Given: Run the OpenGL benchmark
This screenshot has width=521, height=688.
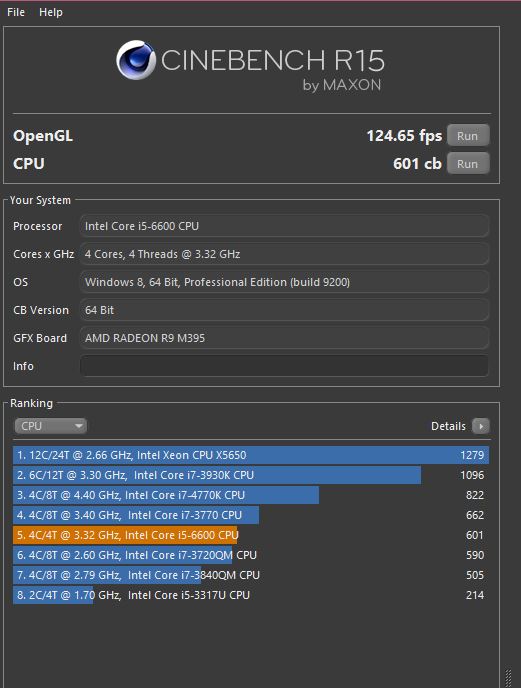Looking at the screenshot, I should pyautogui.click(x=468, y=136).
